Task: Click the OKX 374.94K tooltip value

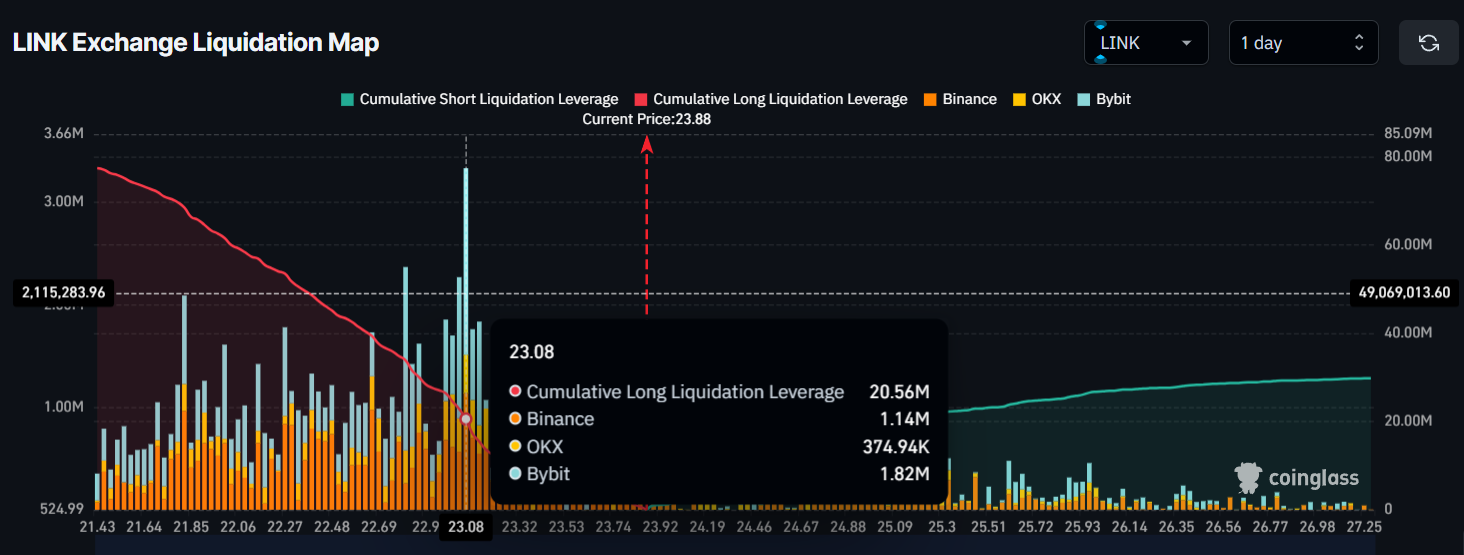Action: [x=897, y=446]
